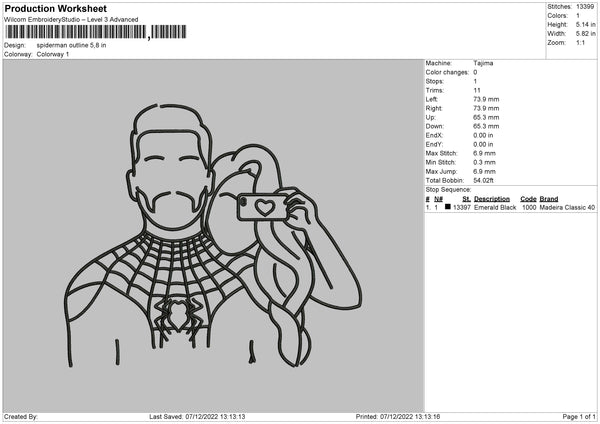Click the Brand column header
The width and height of the screenshot is (600, 424).
tap(549, 199)
